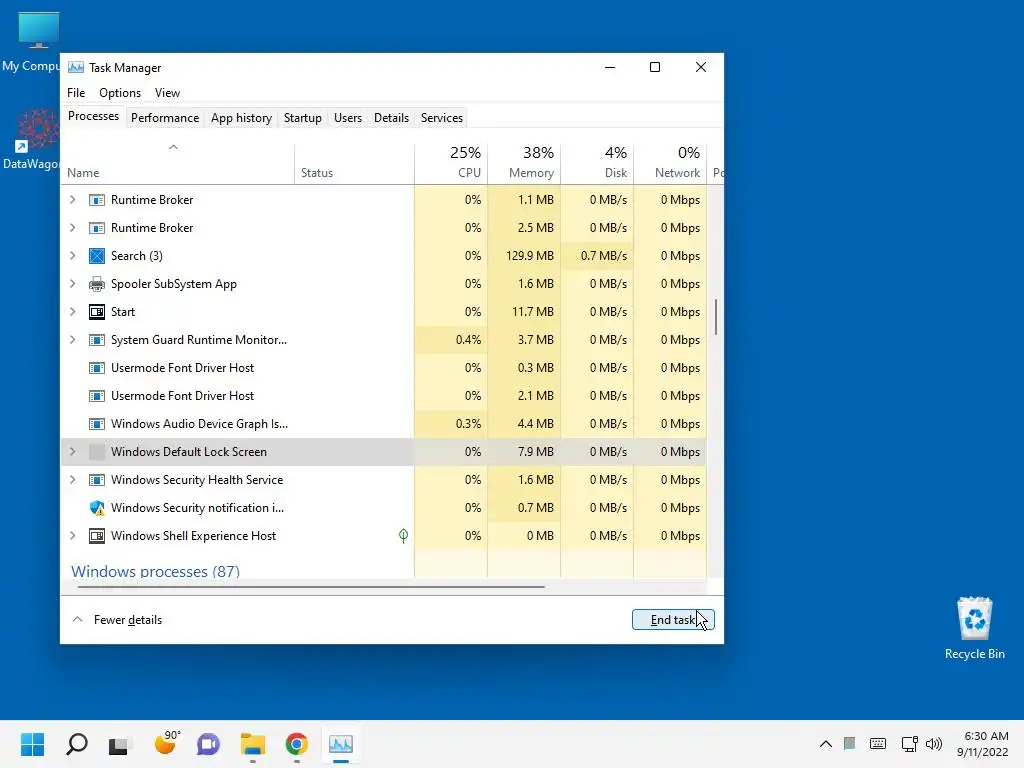Screen dimensions: 1024x768
Task: Expand Windows Shell Experience Host row
Action: [72, 536]
